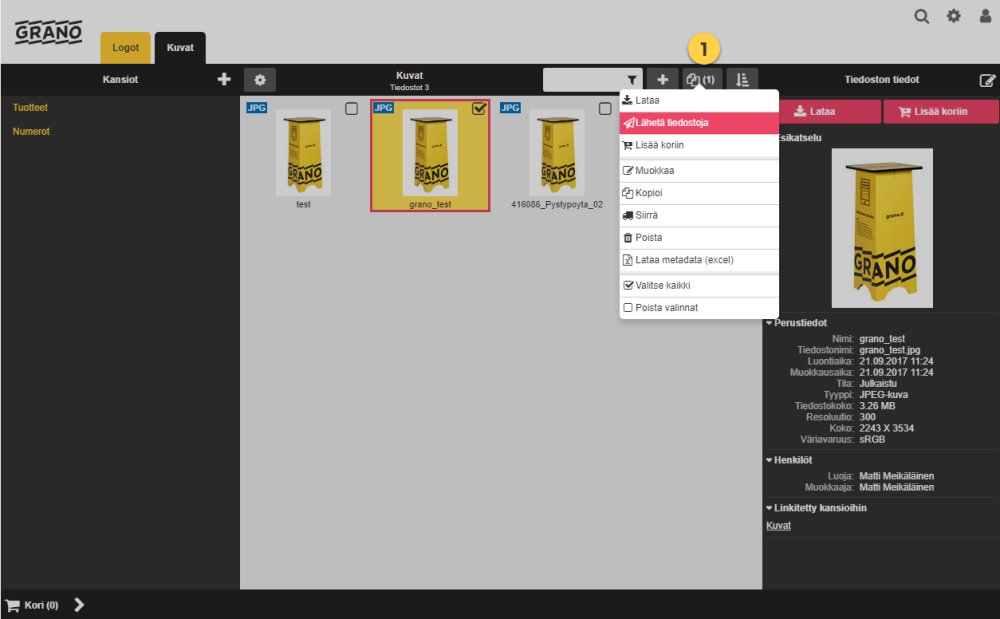Screen dimensions: 1000x619
Task: Click the Väriavaruus value sRGB
Action: (x=872, y=439)
